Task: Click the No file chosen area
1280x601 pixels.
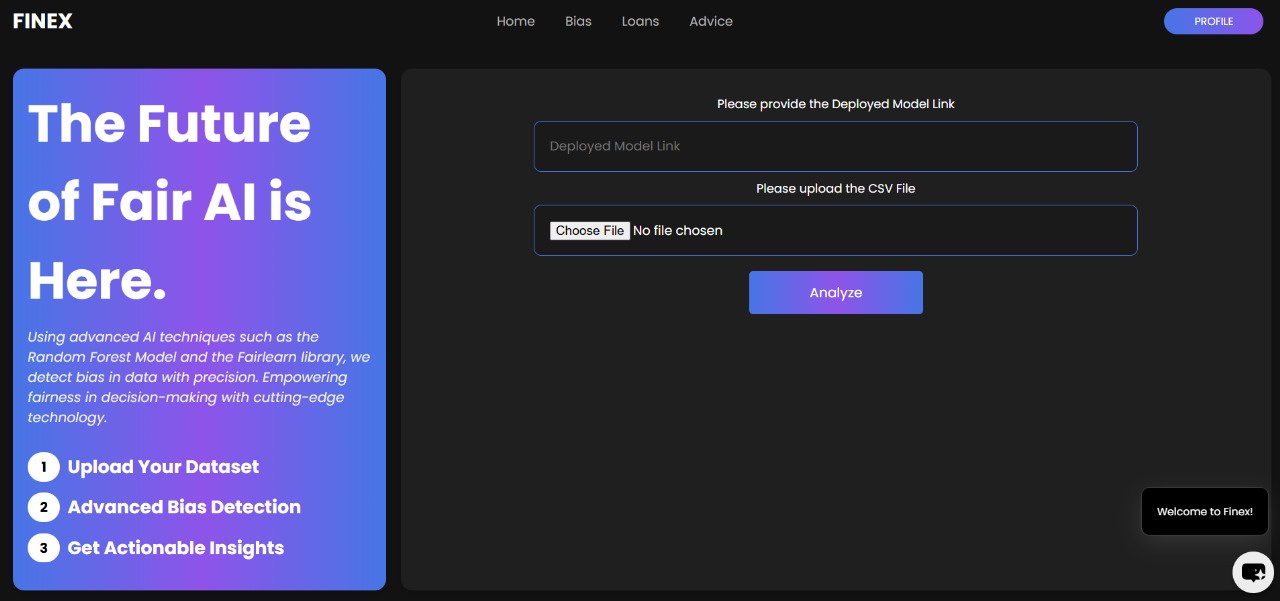Action: tap(678, 230)
